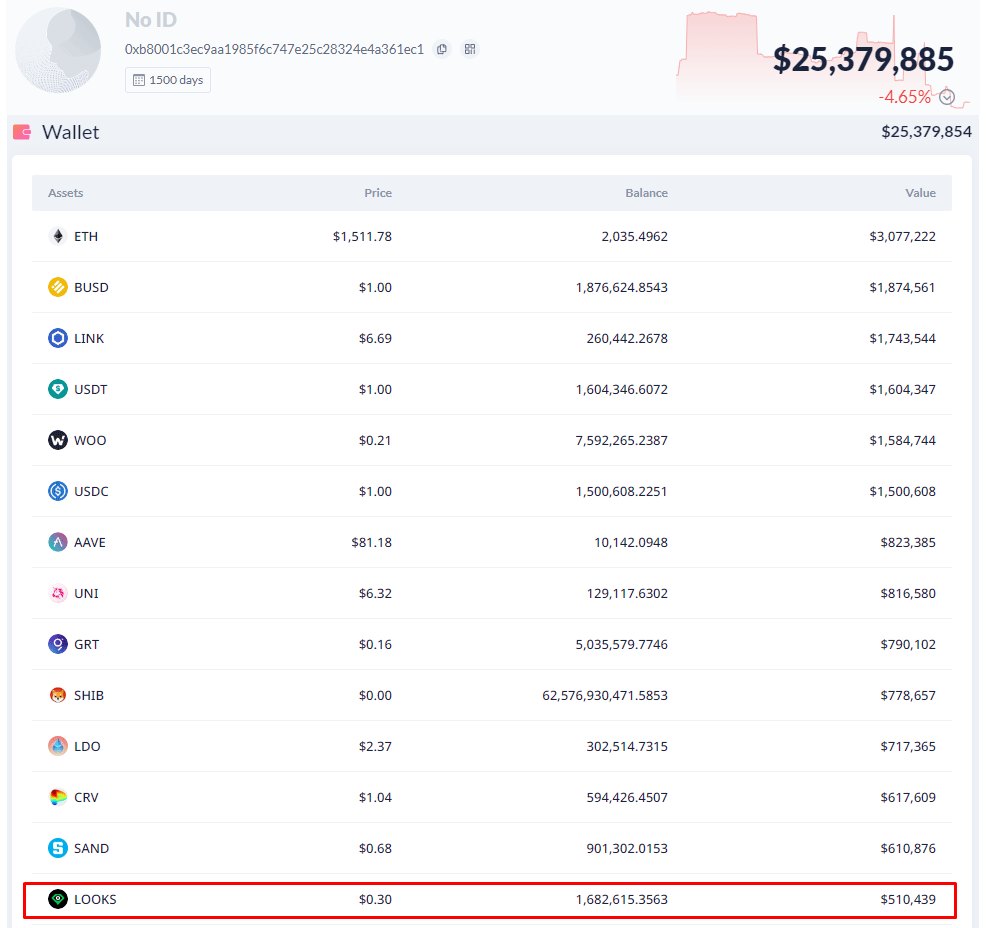Click the Assets column header
This screenshot has height=928, width=987.
pyautogui.click(x=65, y=193)
